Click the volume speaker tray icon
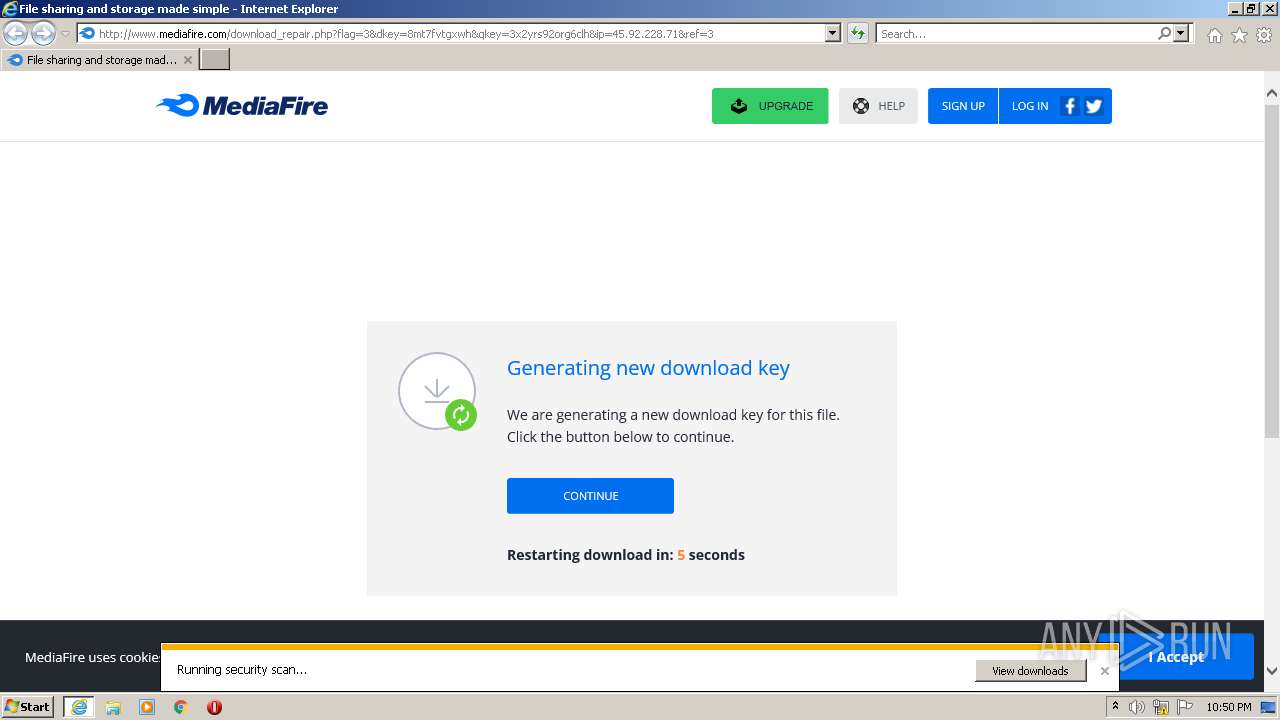Screen dimensions: 1280x720 pos(1137,707)
